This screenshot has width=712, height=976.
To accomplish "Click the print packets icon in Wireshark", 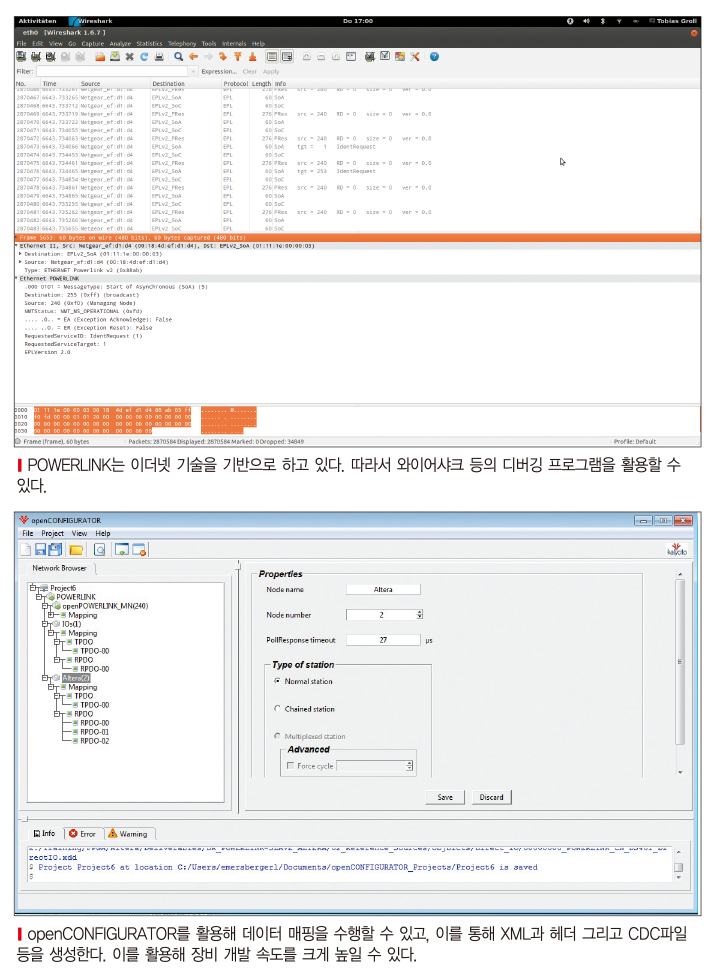I will tap(159, 57).
